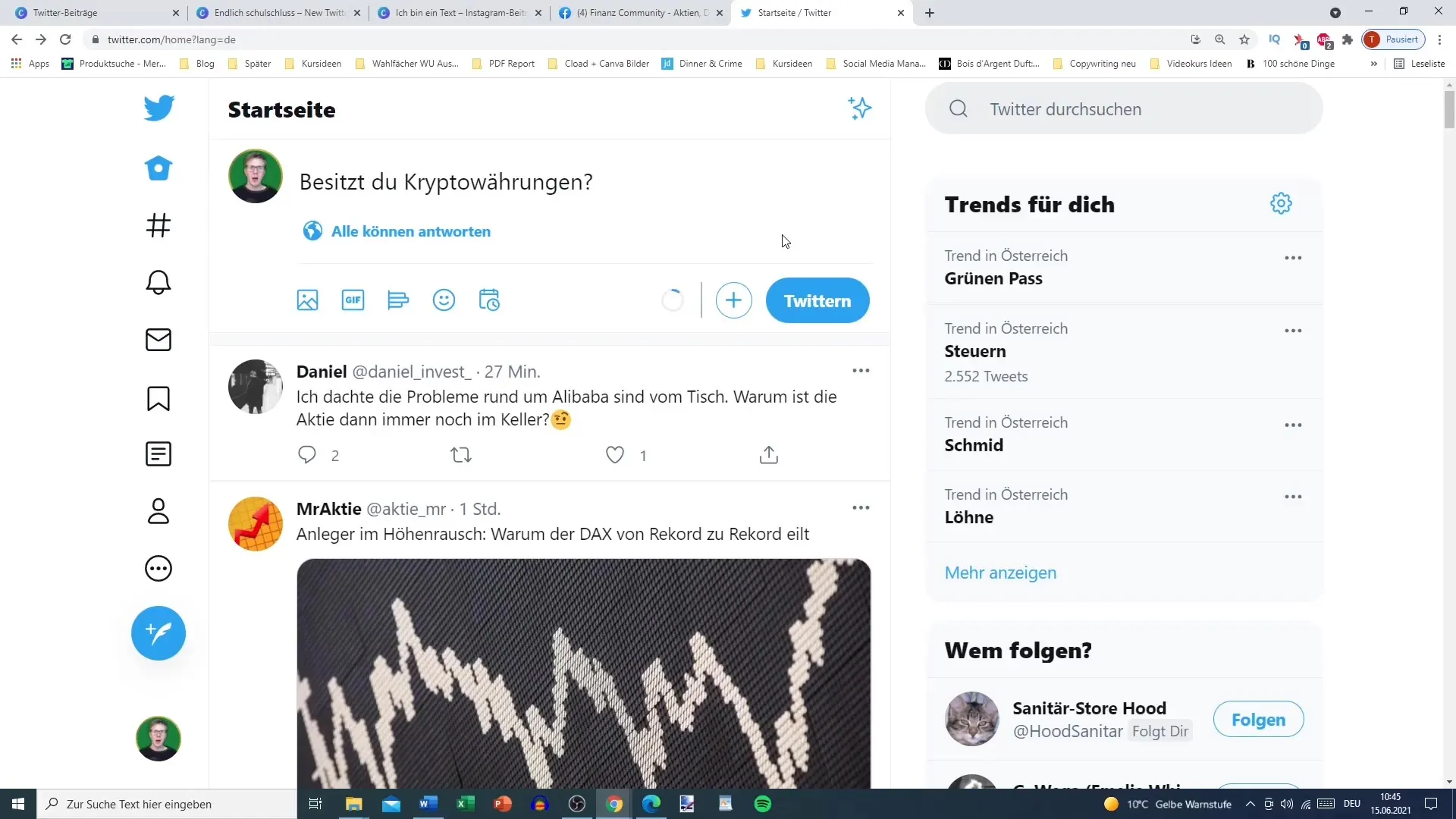Click tweet text 'Besitzt du Kryptowährungen?'

(x=446, y=182)
